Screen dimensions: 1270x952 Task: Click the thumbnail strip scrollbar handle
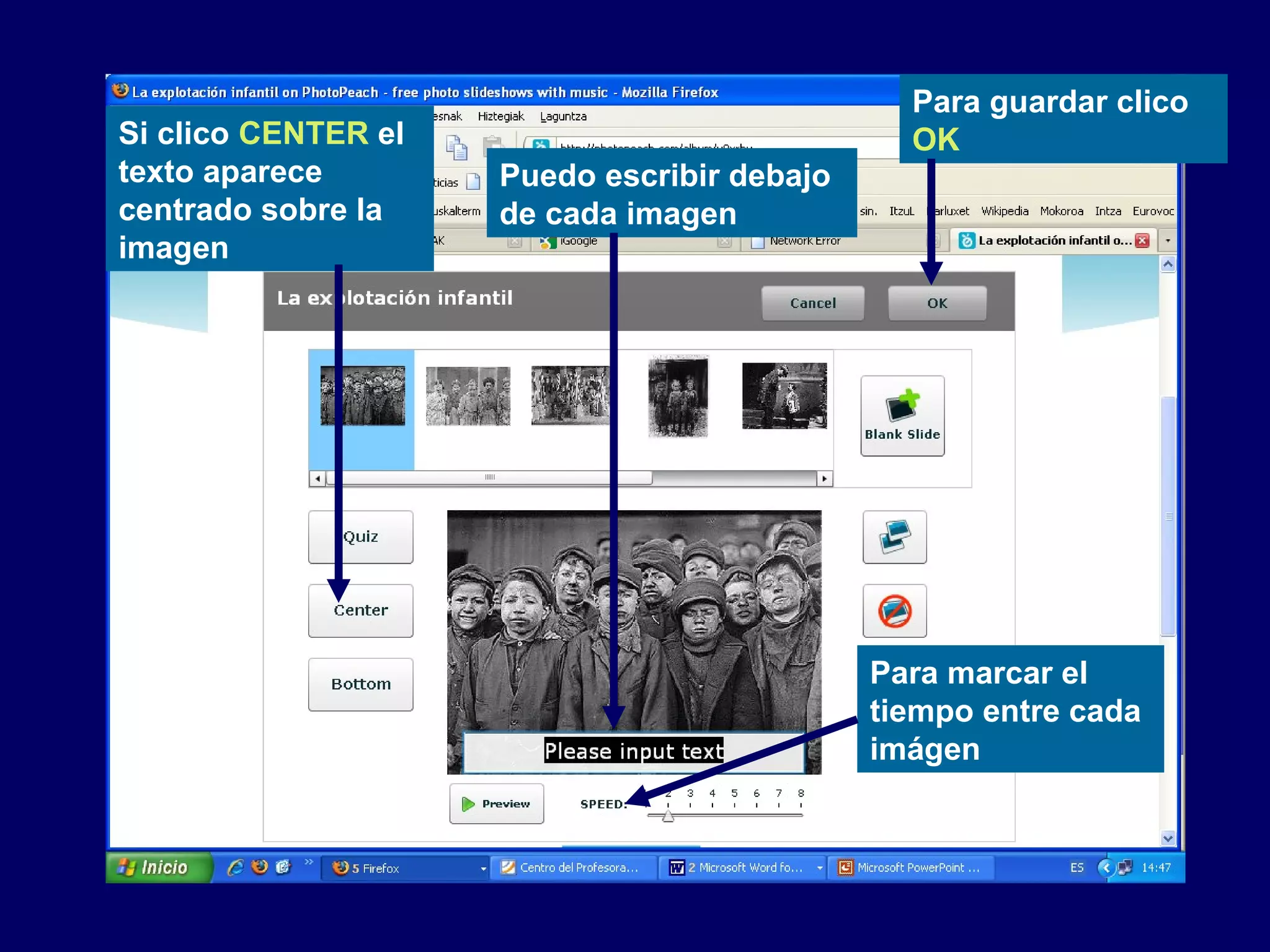(x=489, y=478)
